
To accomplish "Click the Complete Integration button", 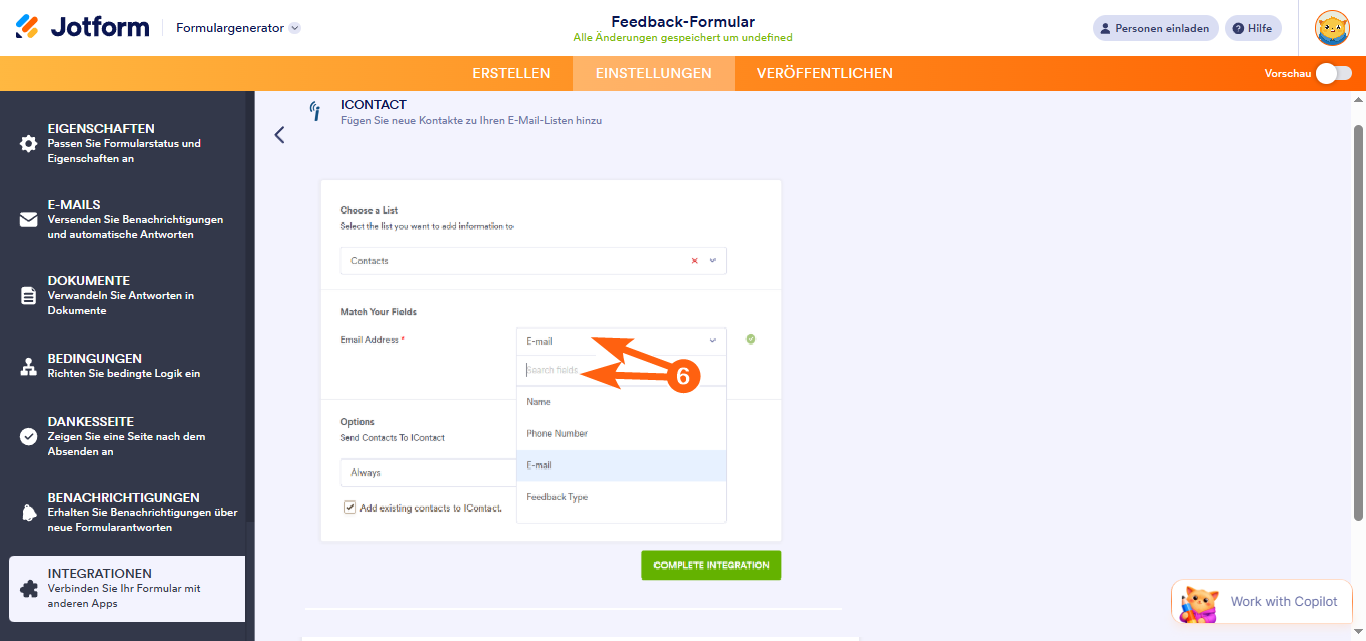I will [x=711, y=565].
